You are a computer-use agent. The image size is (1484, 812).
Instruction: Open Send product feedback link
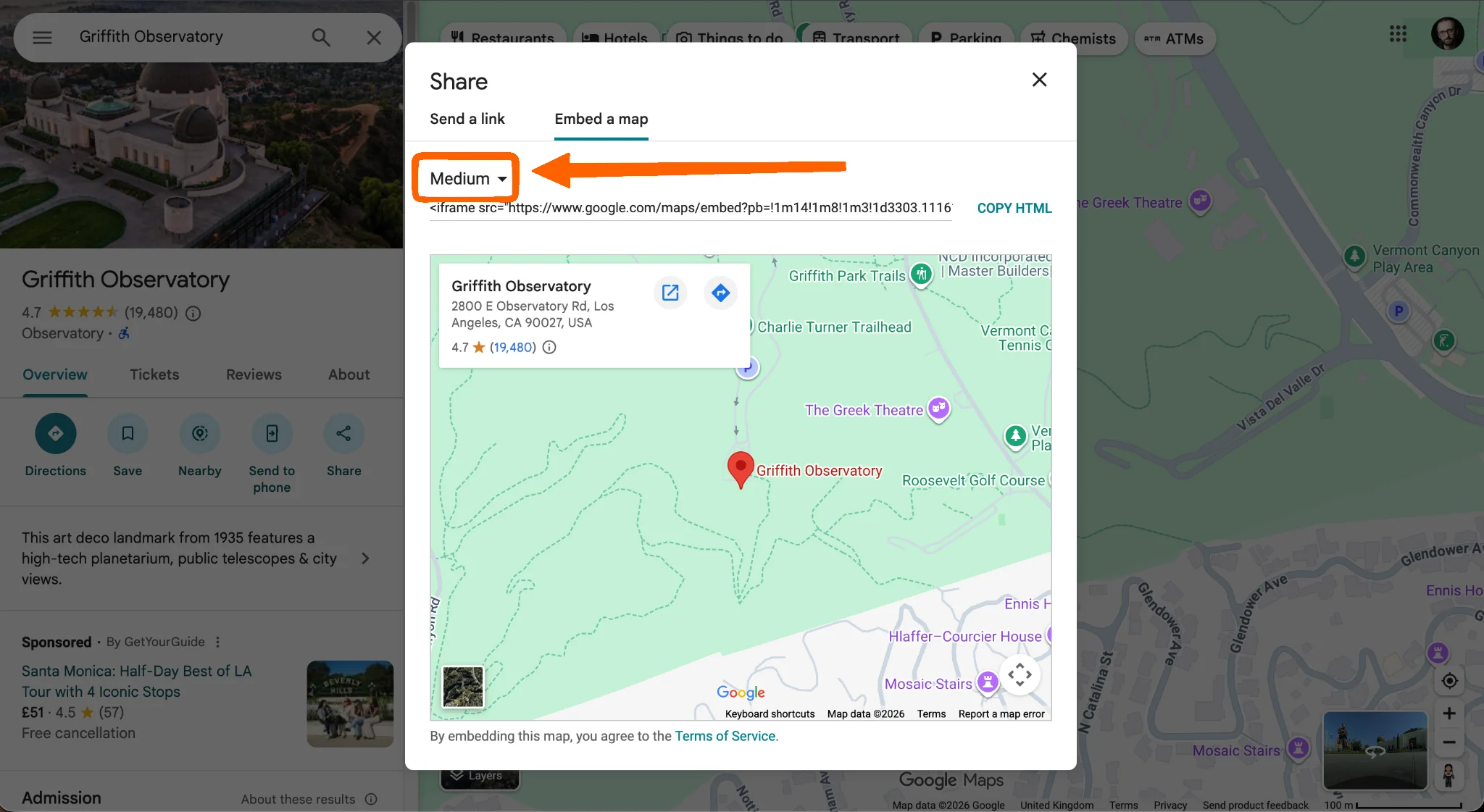click(x=1255, y=805)
